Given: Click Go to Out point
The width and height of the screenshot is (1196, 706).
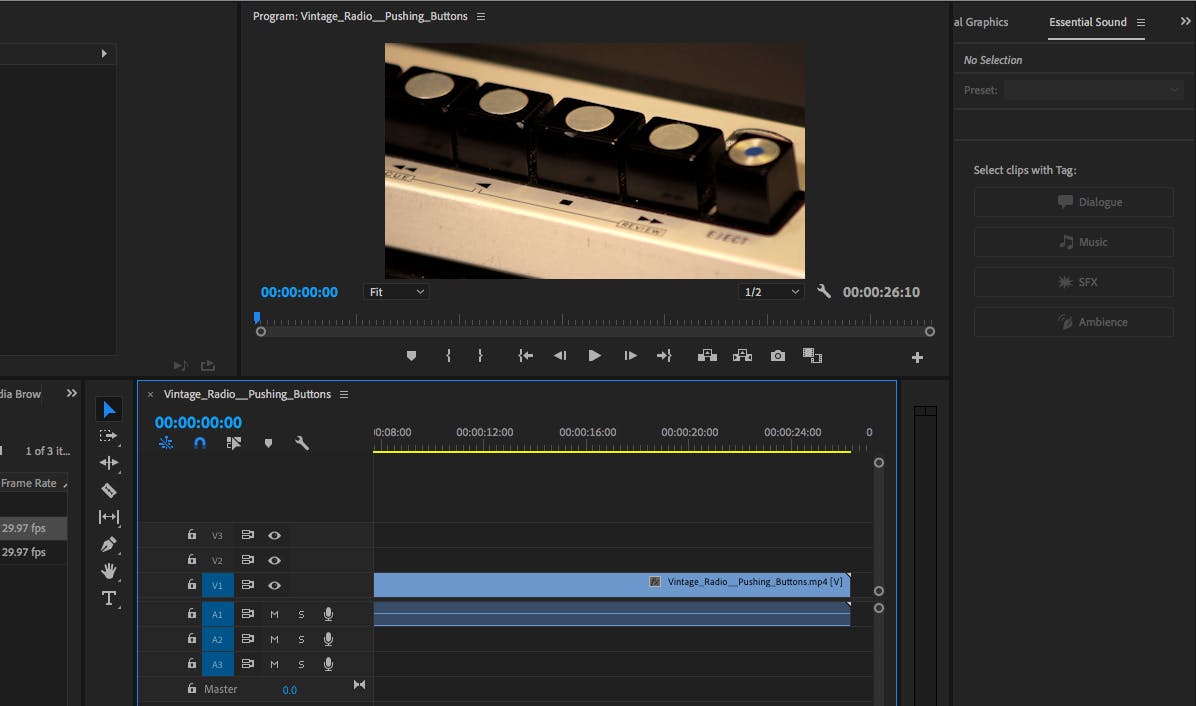Looking at the screenshot, I should [664, 356].
